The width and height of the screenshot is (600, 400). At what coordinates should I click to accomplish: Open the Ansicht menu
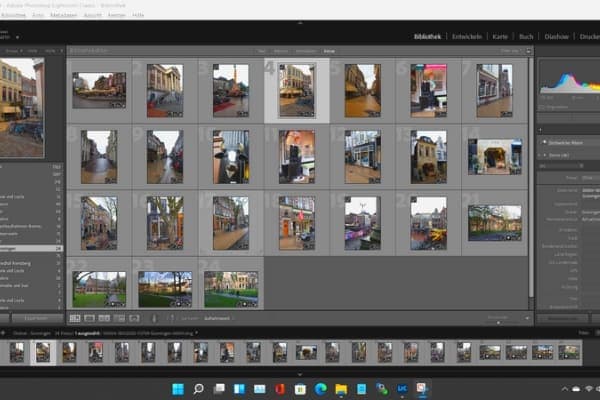(93, 15)
